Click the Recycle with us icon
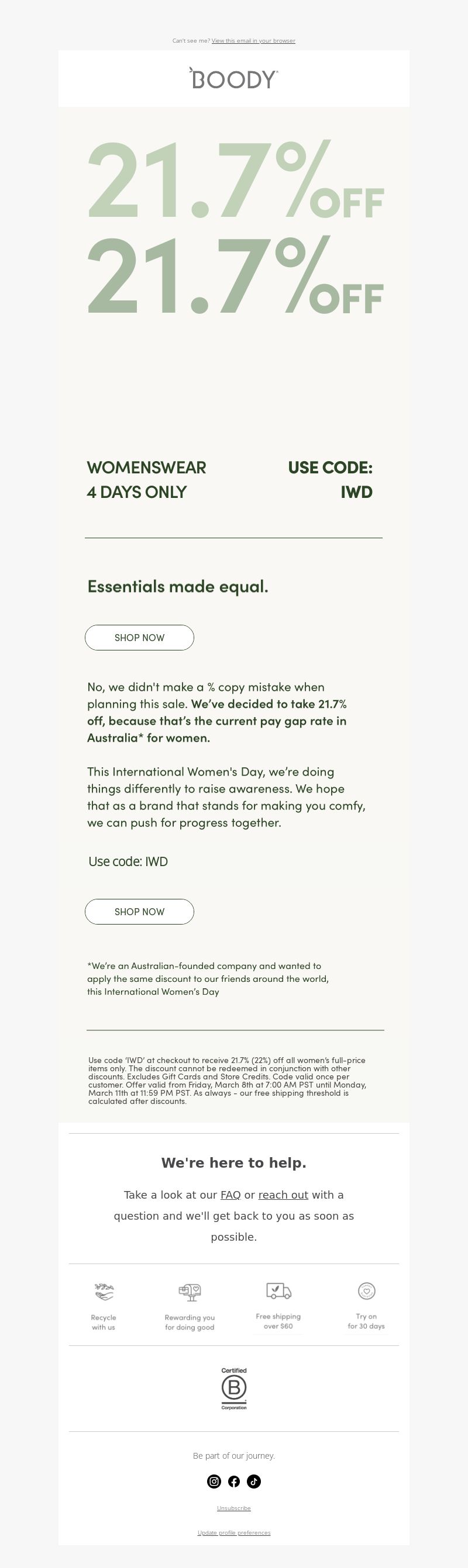468x1568 pixels. click(x=104, y=1290)
